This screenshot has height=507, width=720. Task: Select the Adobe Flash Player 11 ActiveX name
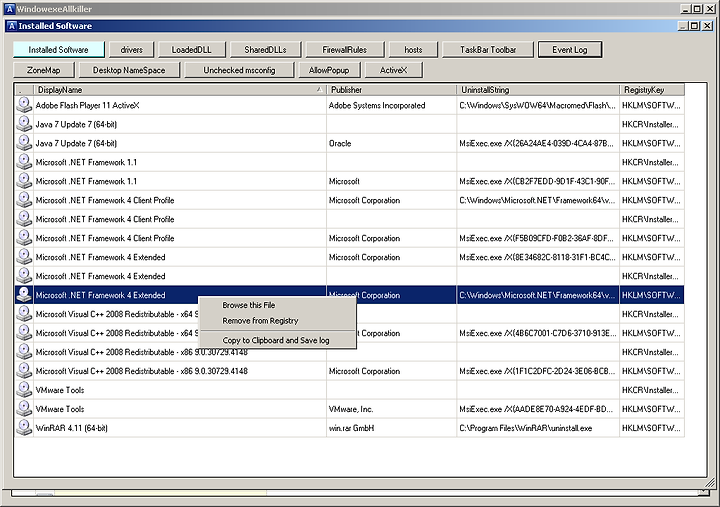coord(87,105)
